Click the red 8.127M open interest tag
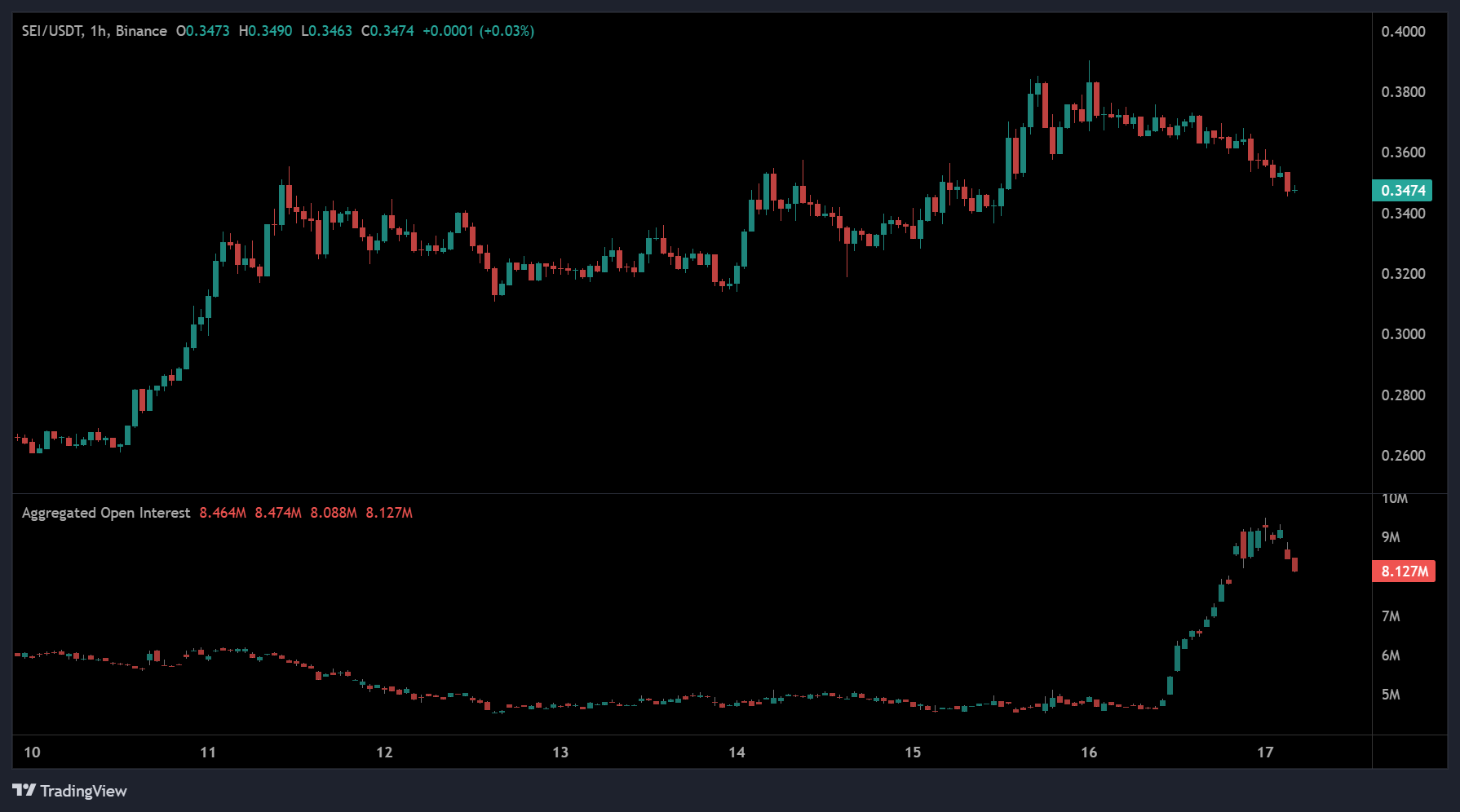 tap(1405, 571)
